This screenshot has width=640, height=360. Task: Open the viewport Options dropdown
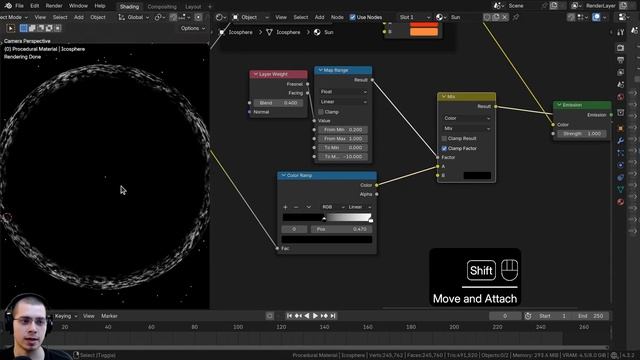pyautogui.click(x=193, y=28)
